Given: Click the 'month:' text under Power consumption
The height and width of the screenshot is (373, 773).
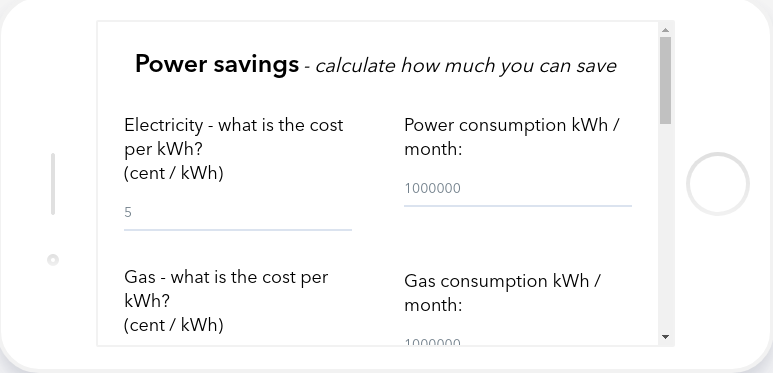Looking at the screenshot, I should pyautogui.click(x=433, y=149).
